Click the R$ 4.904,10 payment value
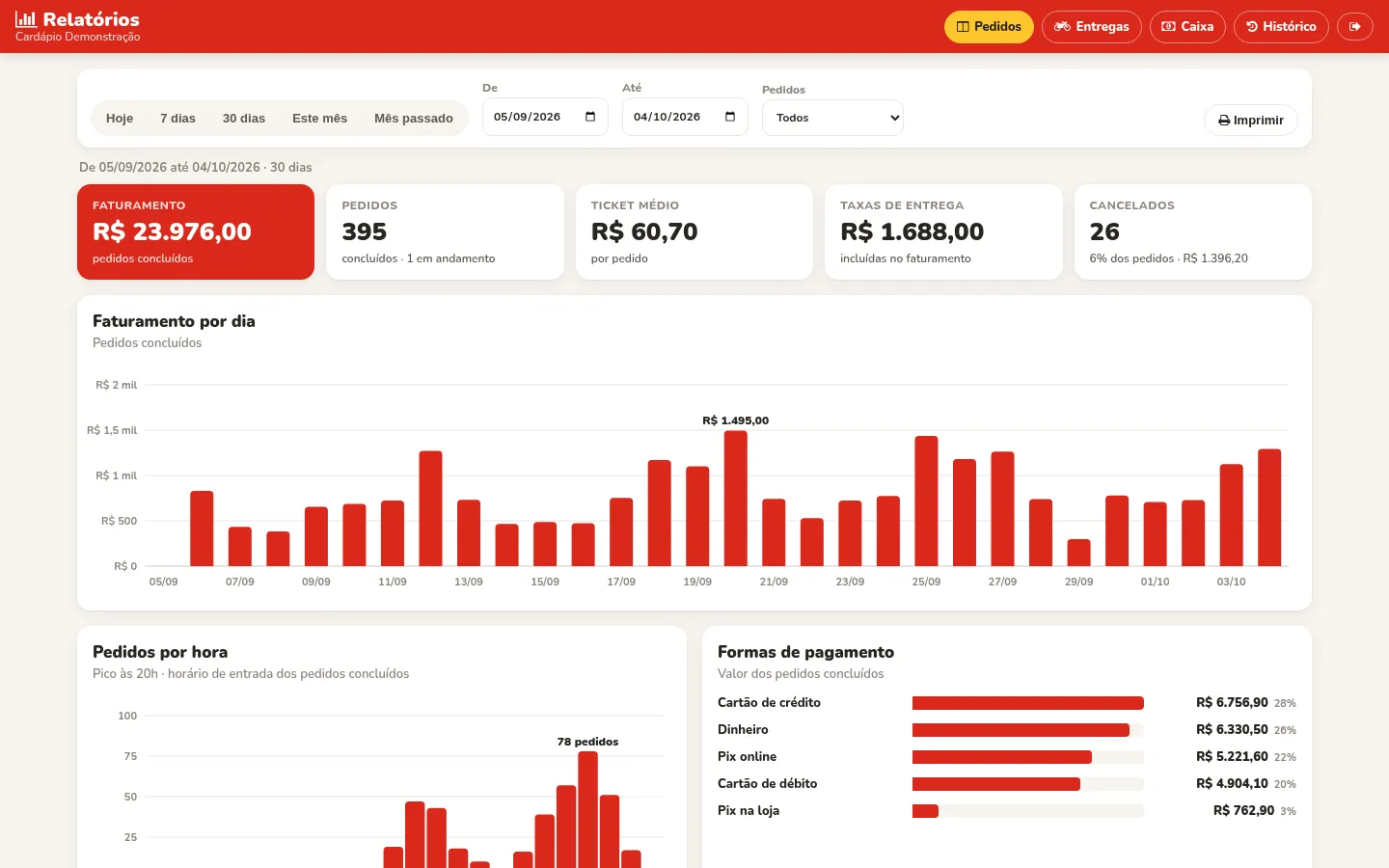 tap(1232, 784)
